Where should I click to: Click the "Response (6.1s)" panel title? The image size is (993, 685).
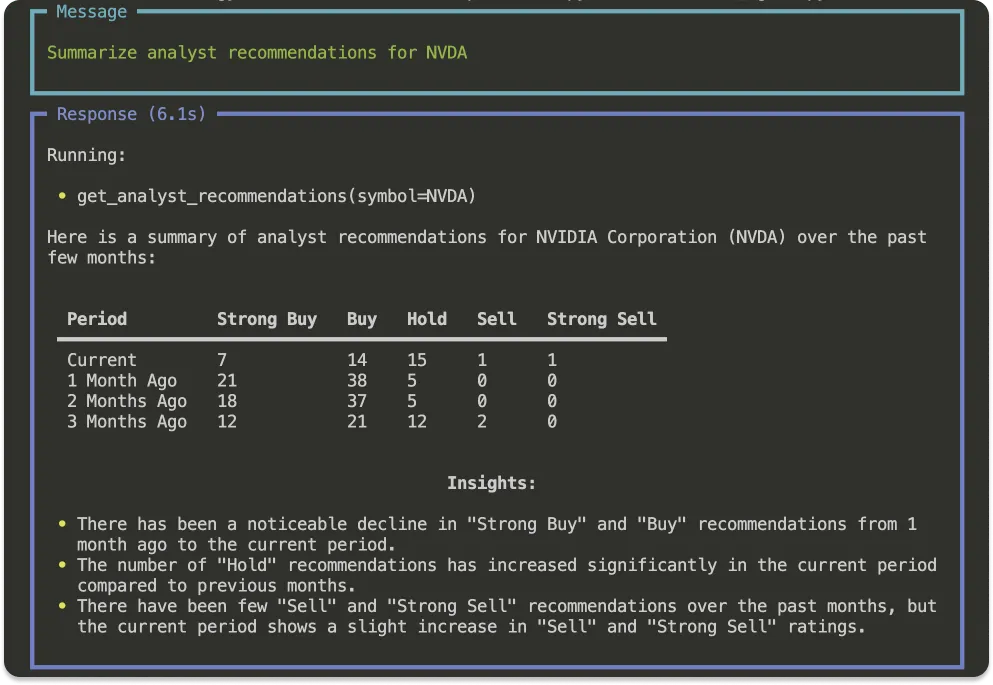(x=131, y=114)
